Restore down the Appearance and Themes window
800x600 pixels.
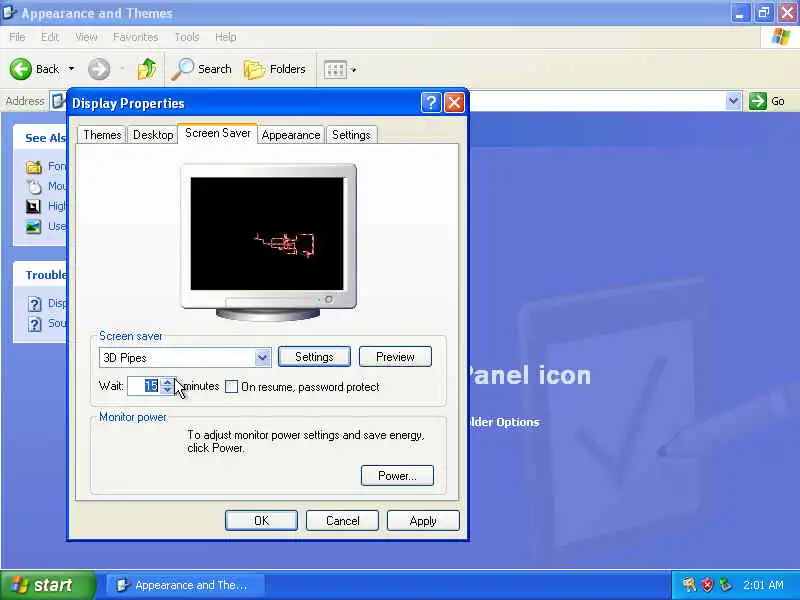(764, 13)
